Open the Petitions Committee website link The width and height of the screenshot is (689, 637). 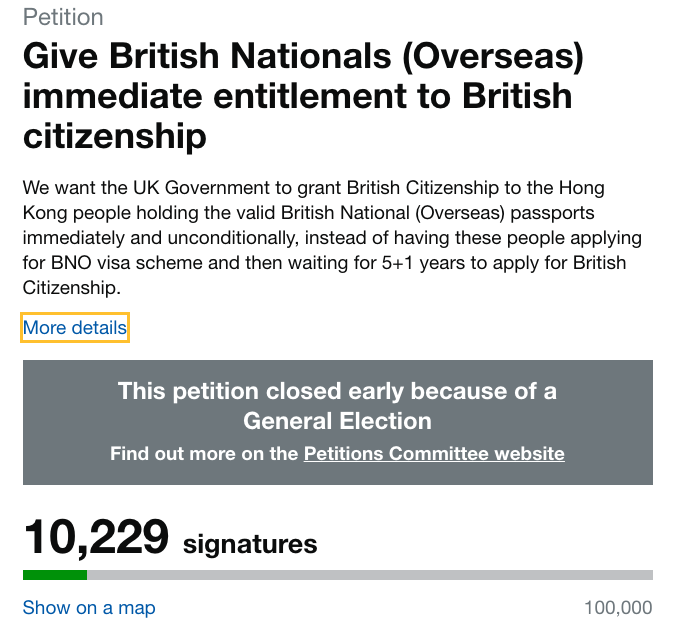pyautogui.click(x=434, y=453)
